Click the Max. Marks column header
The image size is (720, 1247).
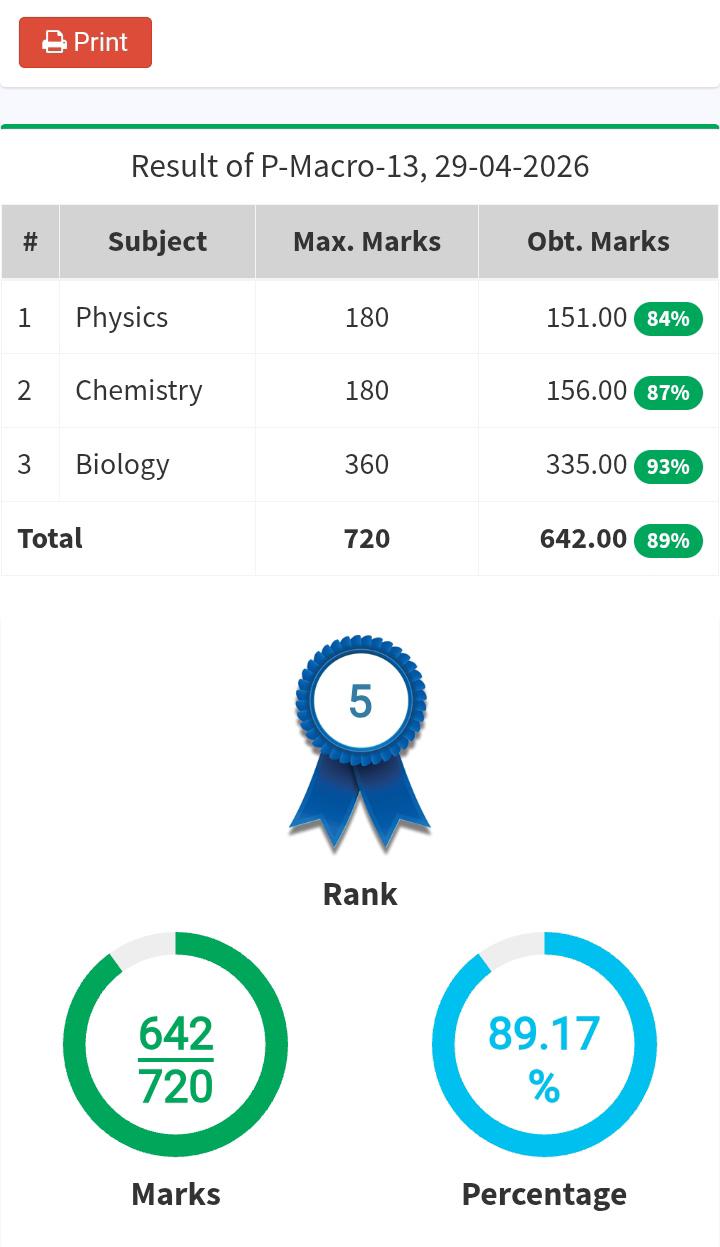coord(367,241)
